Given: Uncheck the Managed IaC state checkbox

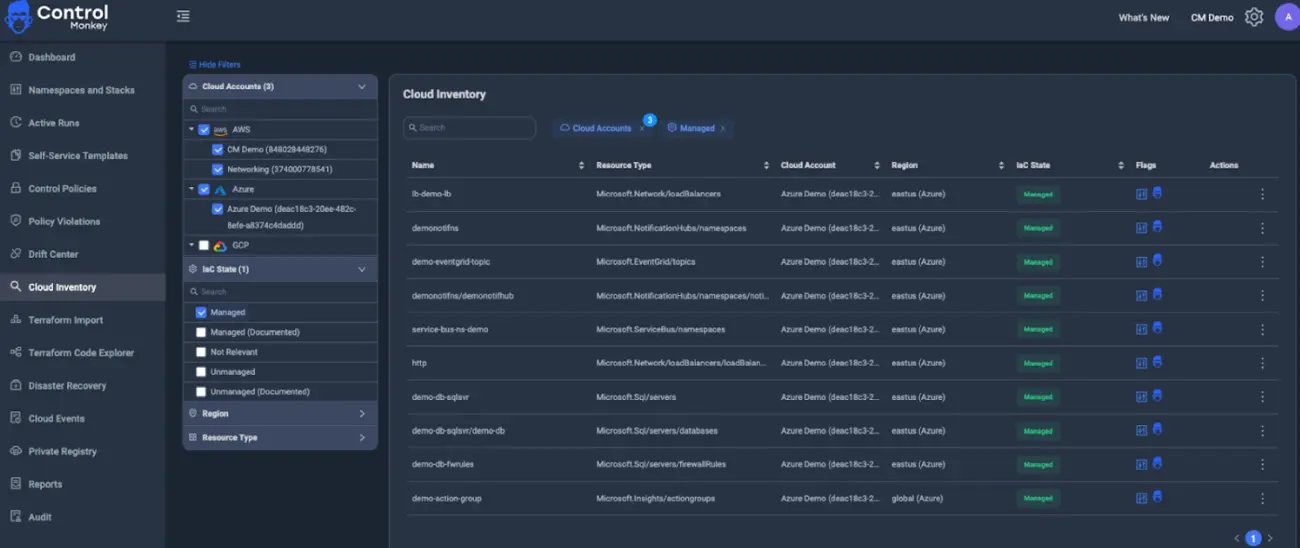Looking at the screenshot, I should (201, 312).
